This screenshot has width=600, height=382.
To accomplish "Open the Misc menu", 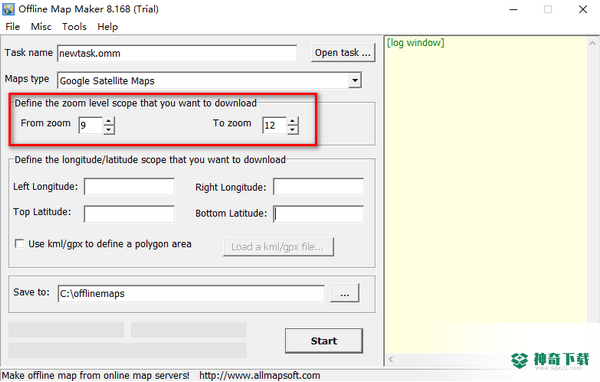I will click(x=41, y=27).
